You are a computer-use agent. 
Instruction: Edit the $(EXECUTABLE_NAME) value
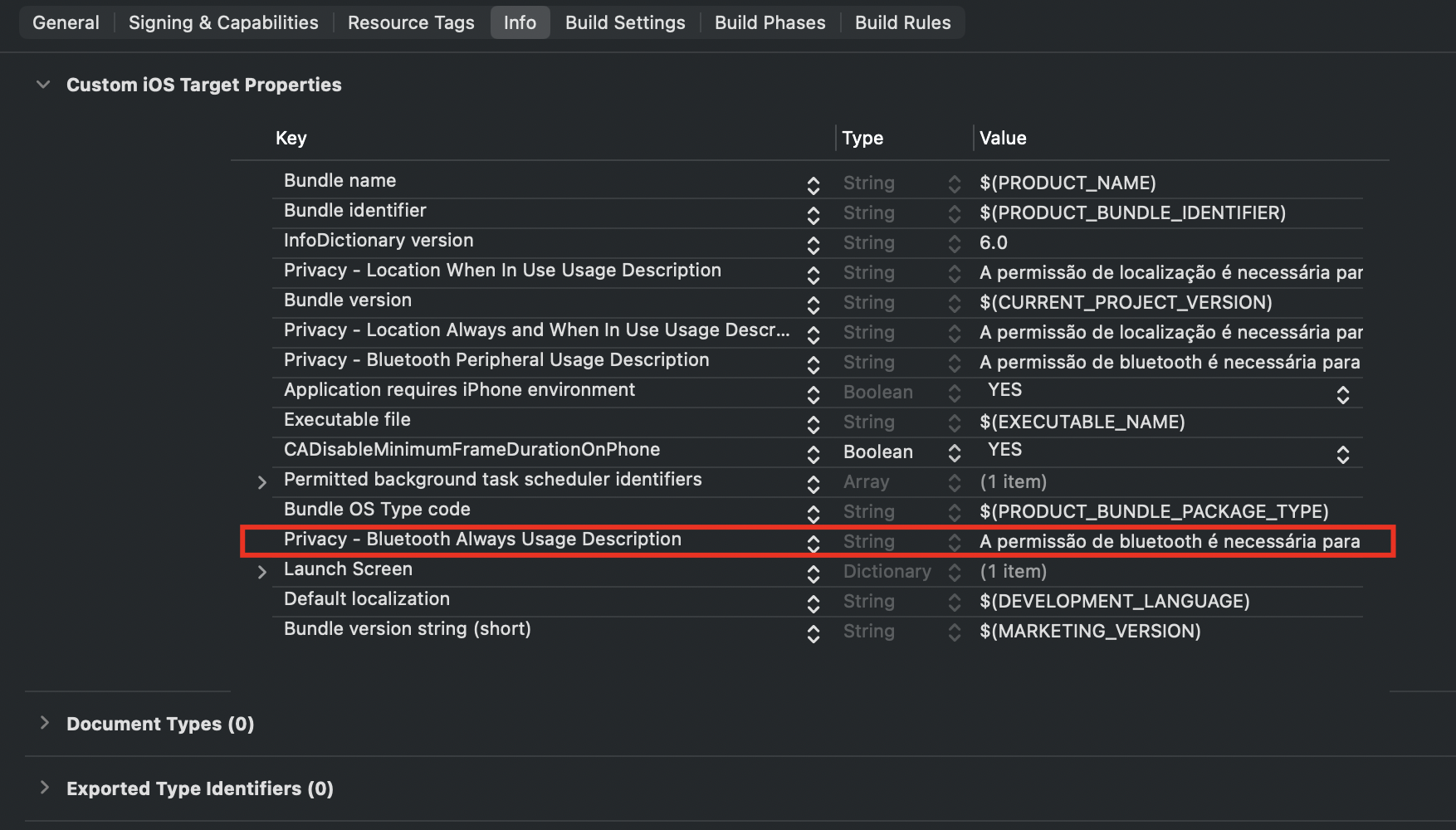tap(1082, 422)
